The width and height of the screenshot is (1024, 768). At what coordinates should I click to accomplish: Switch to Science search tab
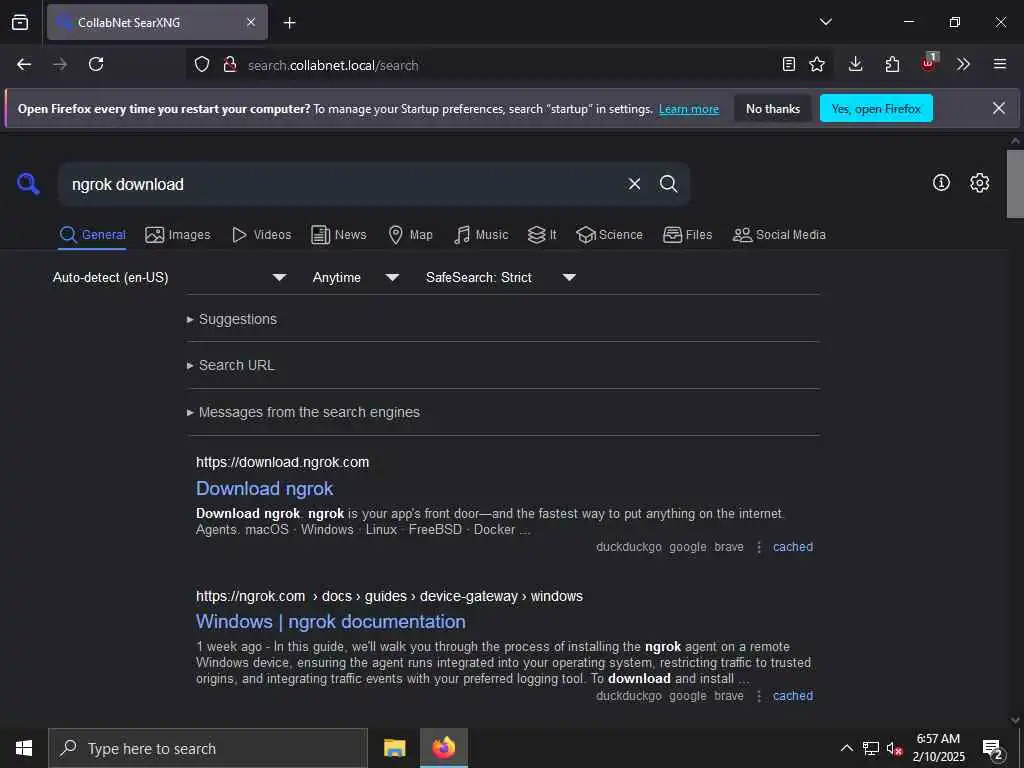point(609,235)
